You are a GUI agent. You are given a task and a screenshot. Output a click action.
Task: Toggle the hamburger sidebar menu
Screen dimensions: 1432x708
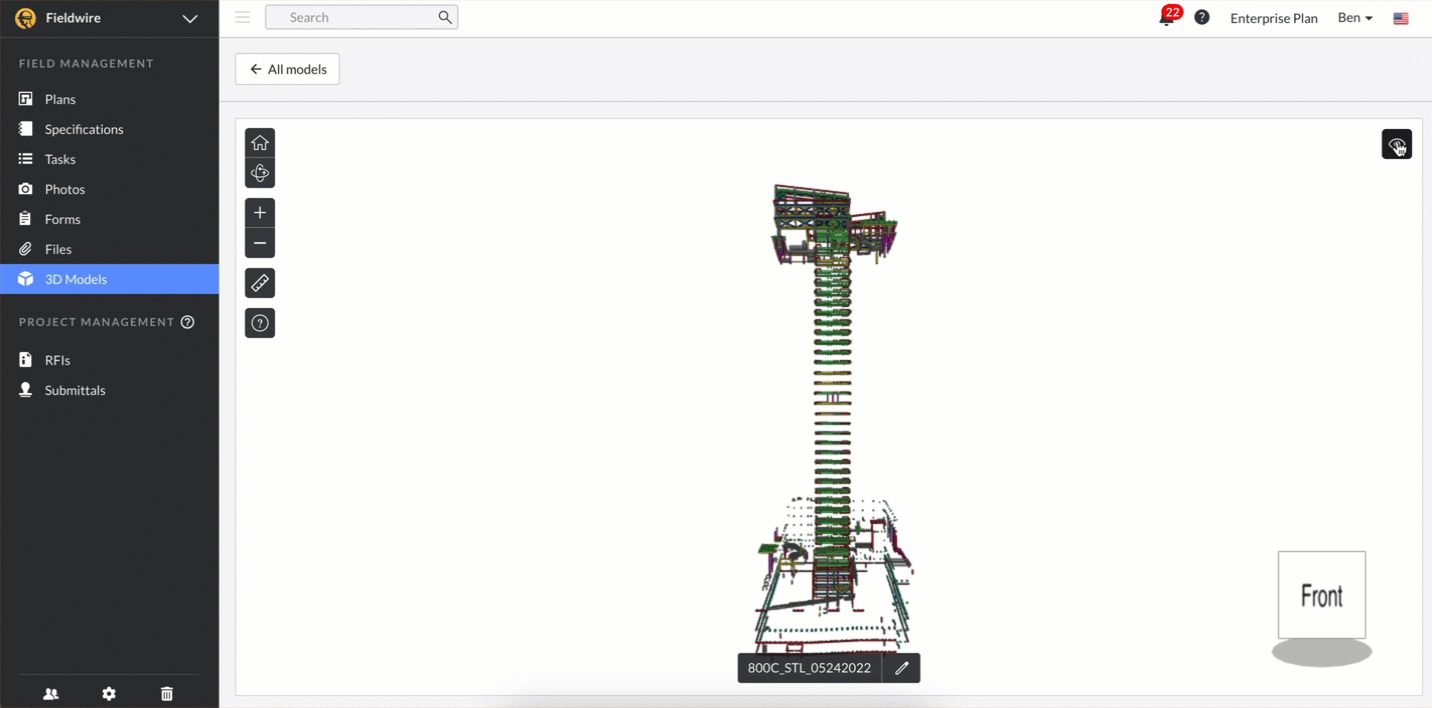coord(242,17)
